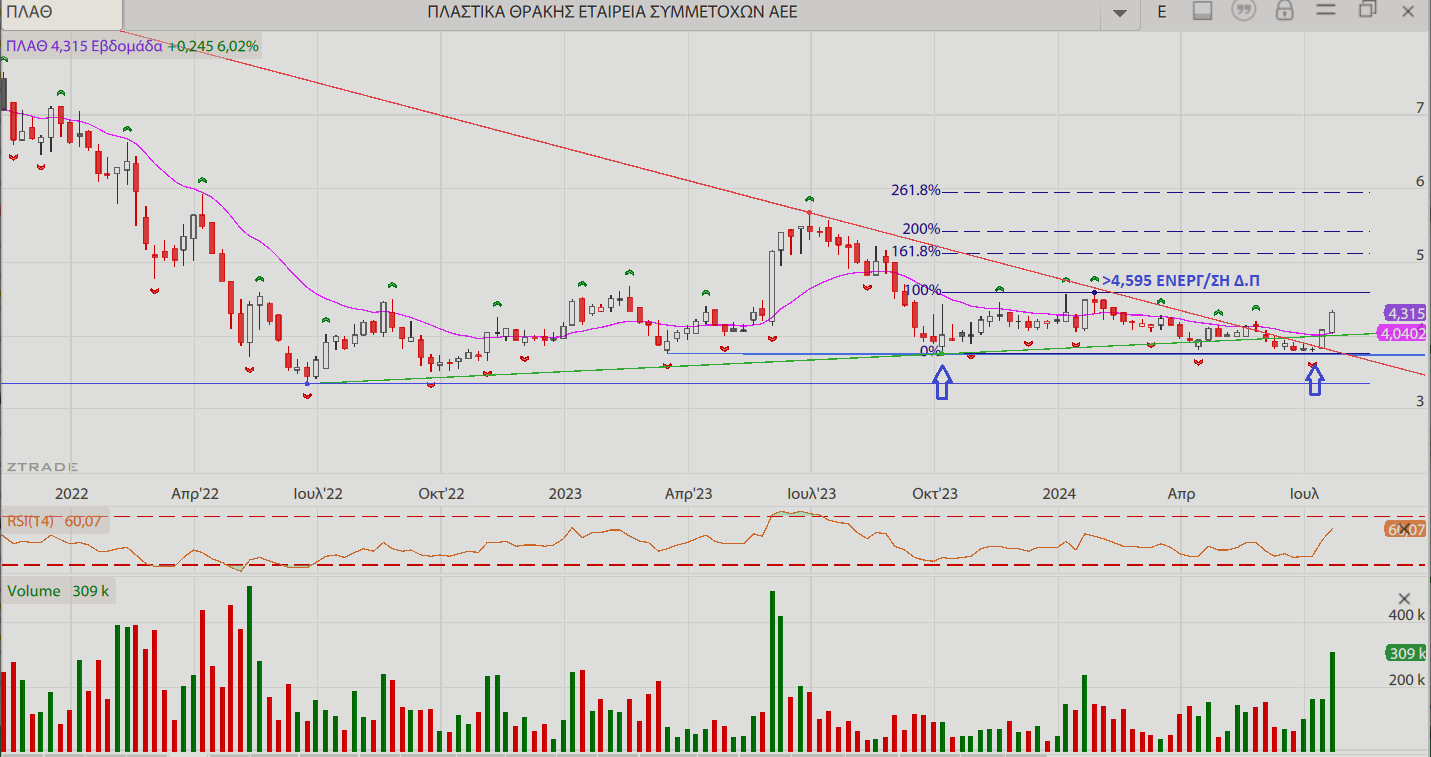This screenshot has height=757, width=1431.
Task: Click the 4,0402 moving average price tag
Action: (x=1404, y=333)
